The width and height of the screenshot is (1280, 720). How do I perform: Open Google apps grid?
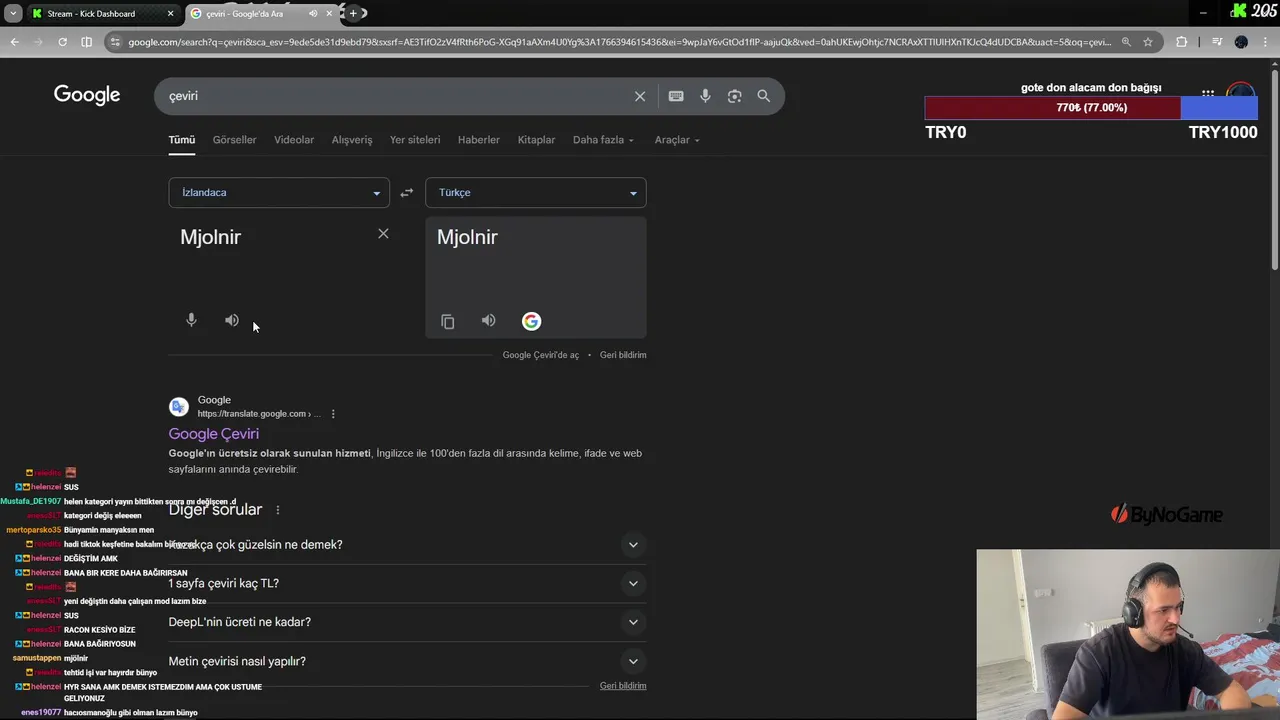tap(1208, 93)
